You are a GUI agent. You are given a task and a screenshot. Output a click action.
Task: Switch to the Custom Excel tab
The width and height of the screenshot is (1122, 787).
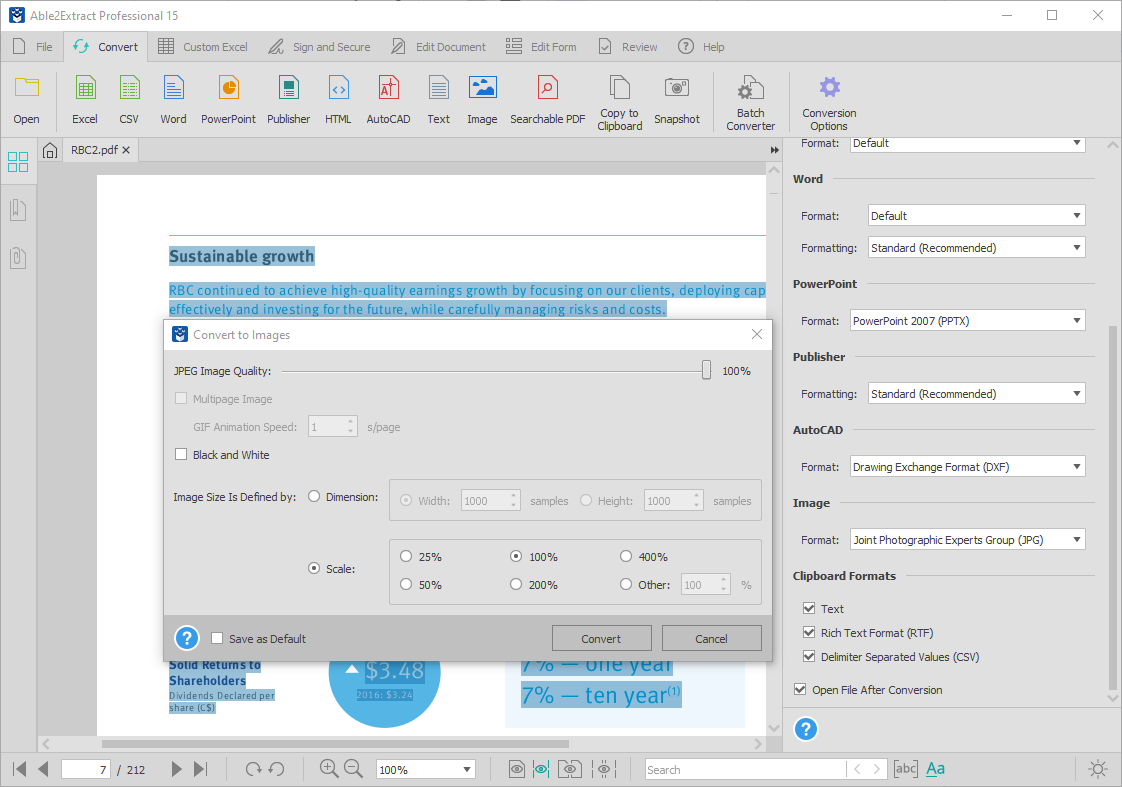pos(203,47)
